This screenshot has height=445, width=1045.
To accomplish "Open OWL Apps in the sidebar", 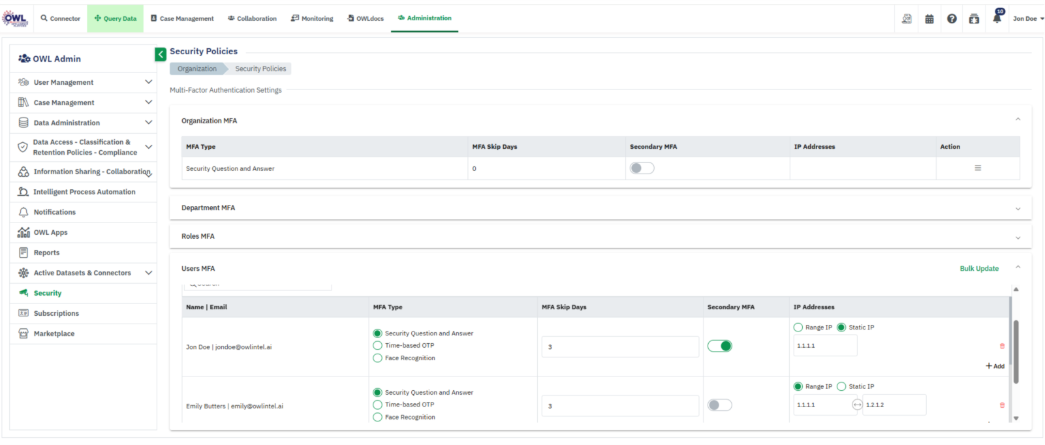I will (x=50, y=232).
